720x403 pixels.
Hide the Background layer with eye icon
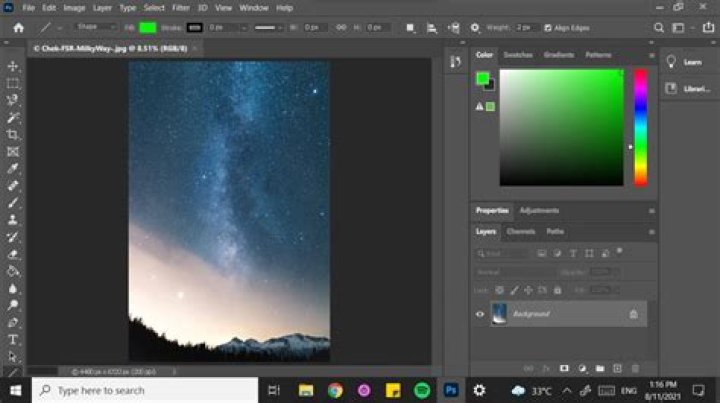pos(480,314)
